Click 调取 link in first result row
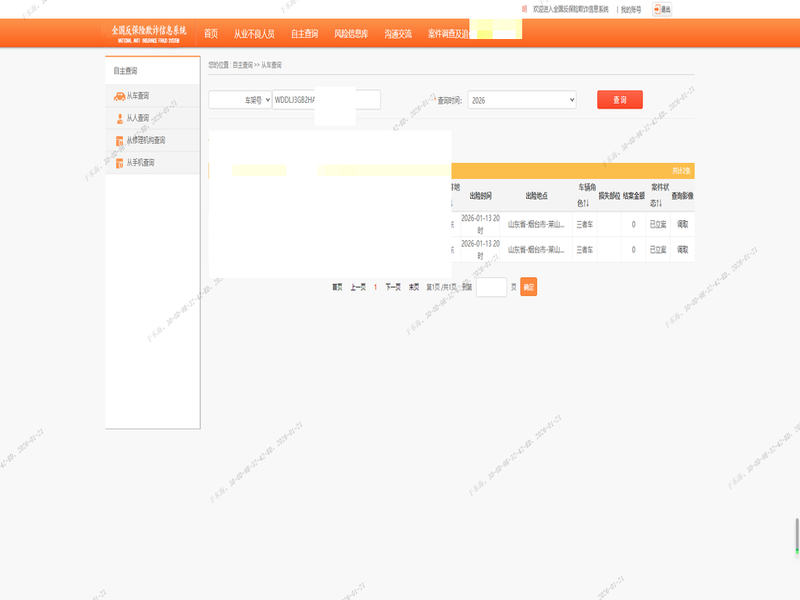Image resolution: width=800 pixels, height=600 pixels. (683, 224)
